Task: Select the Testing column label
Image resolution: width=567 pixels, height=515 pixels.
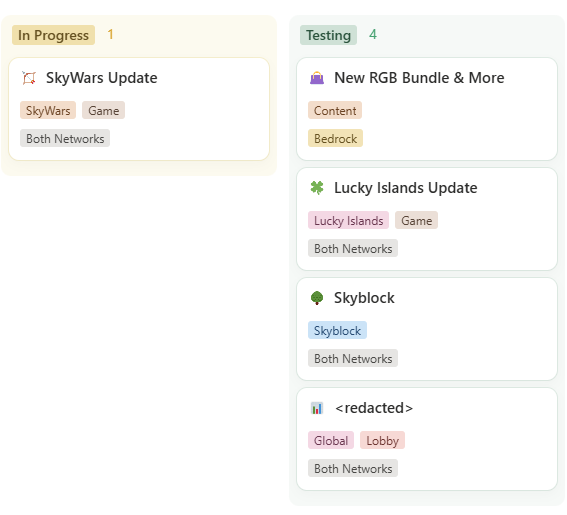Action: click(x=328, y=35)
